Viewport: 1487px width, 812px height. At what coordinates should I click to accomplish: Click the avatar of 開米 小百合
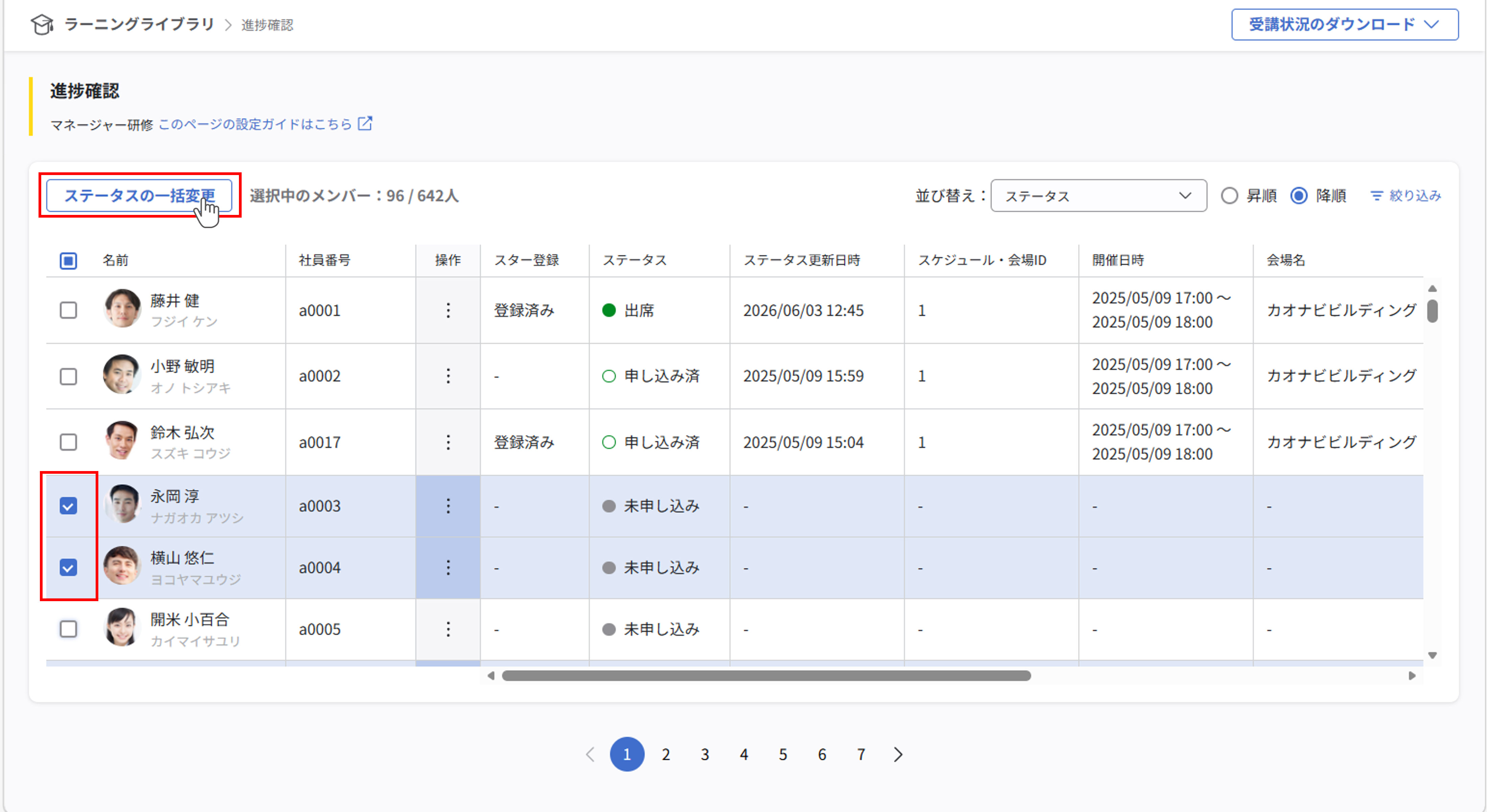[x=122, y=627]
